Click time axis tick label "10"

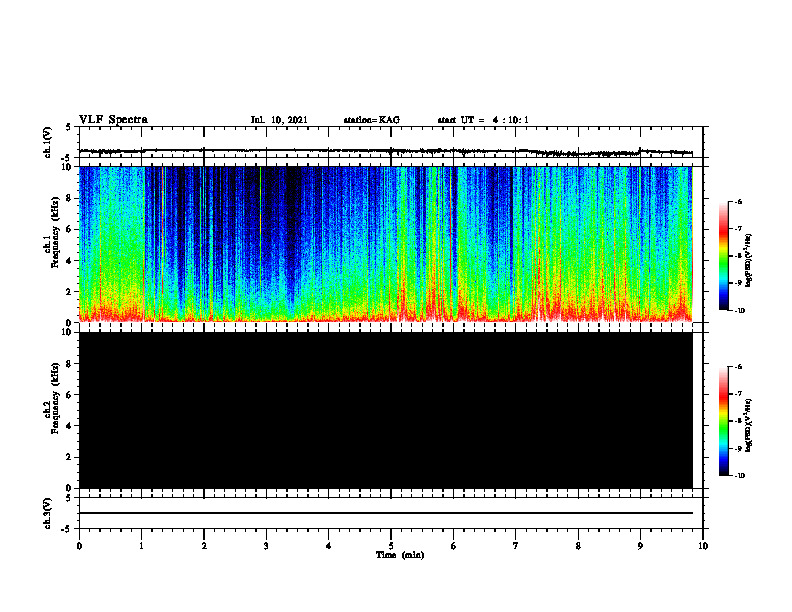click(703, 546)
